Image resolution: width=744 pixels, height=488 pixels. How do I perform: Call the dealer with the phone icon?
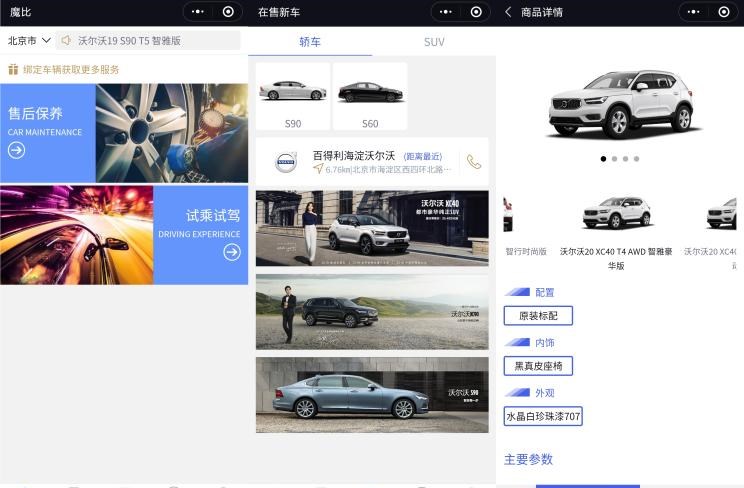(x=474, y=162)
